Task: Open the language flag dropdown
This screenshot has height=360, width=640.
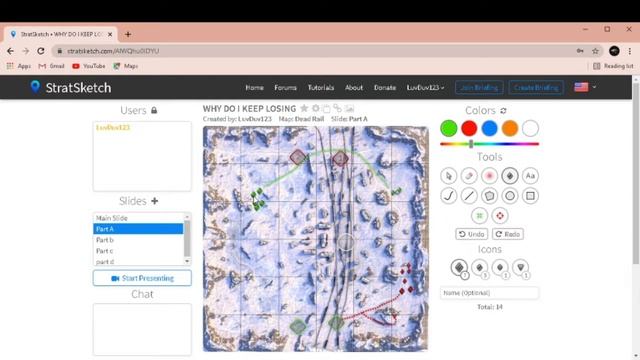Action: click(585, 87)
